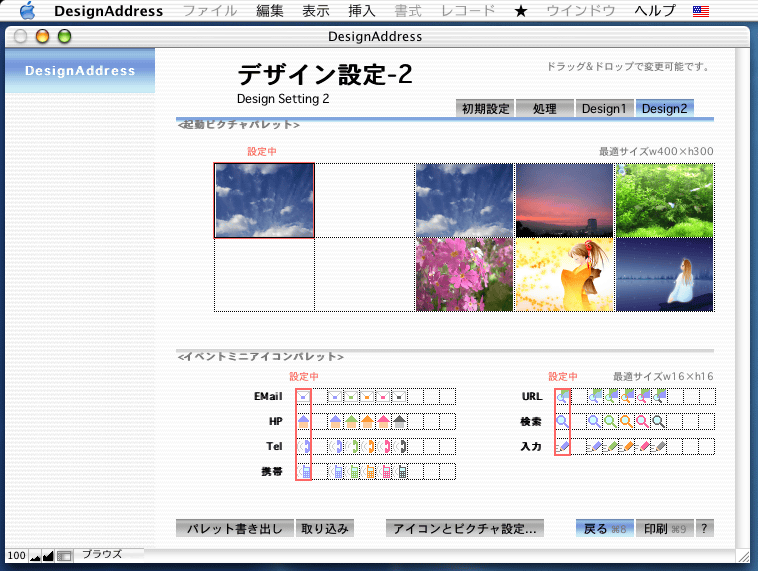Click the currently set 検索 icon slot

point(562,422)
